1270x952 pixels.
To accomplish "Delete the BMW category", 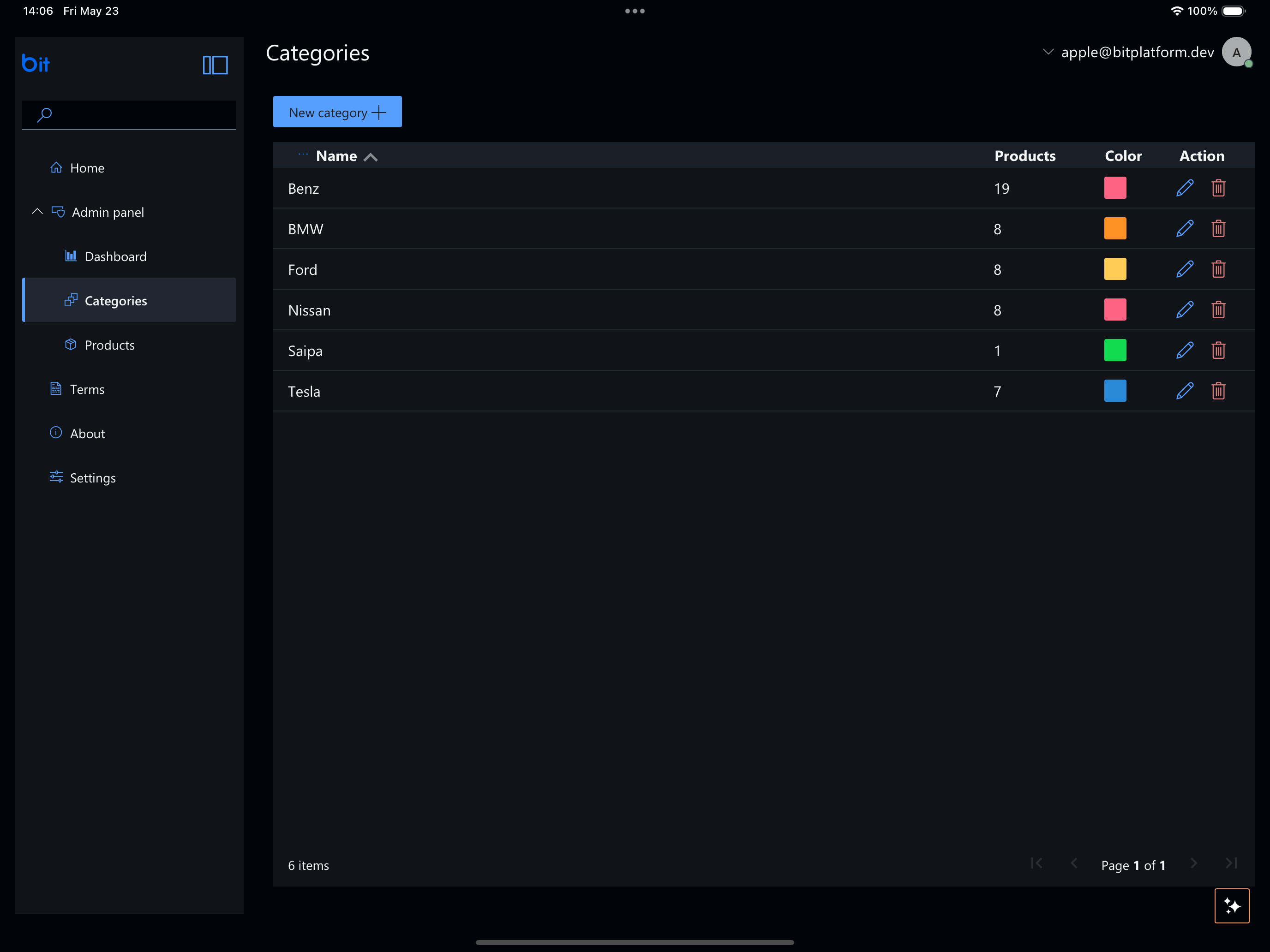I will click(1218, 229).
